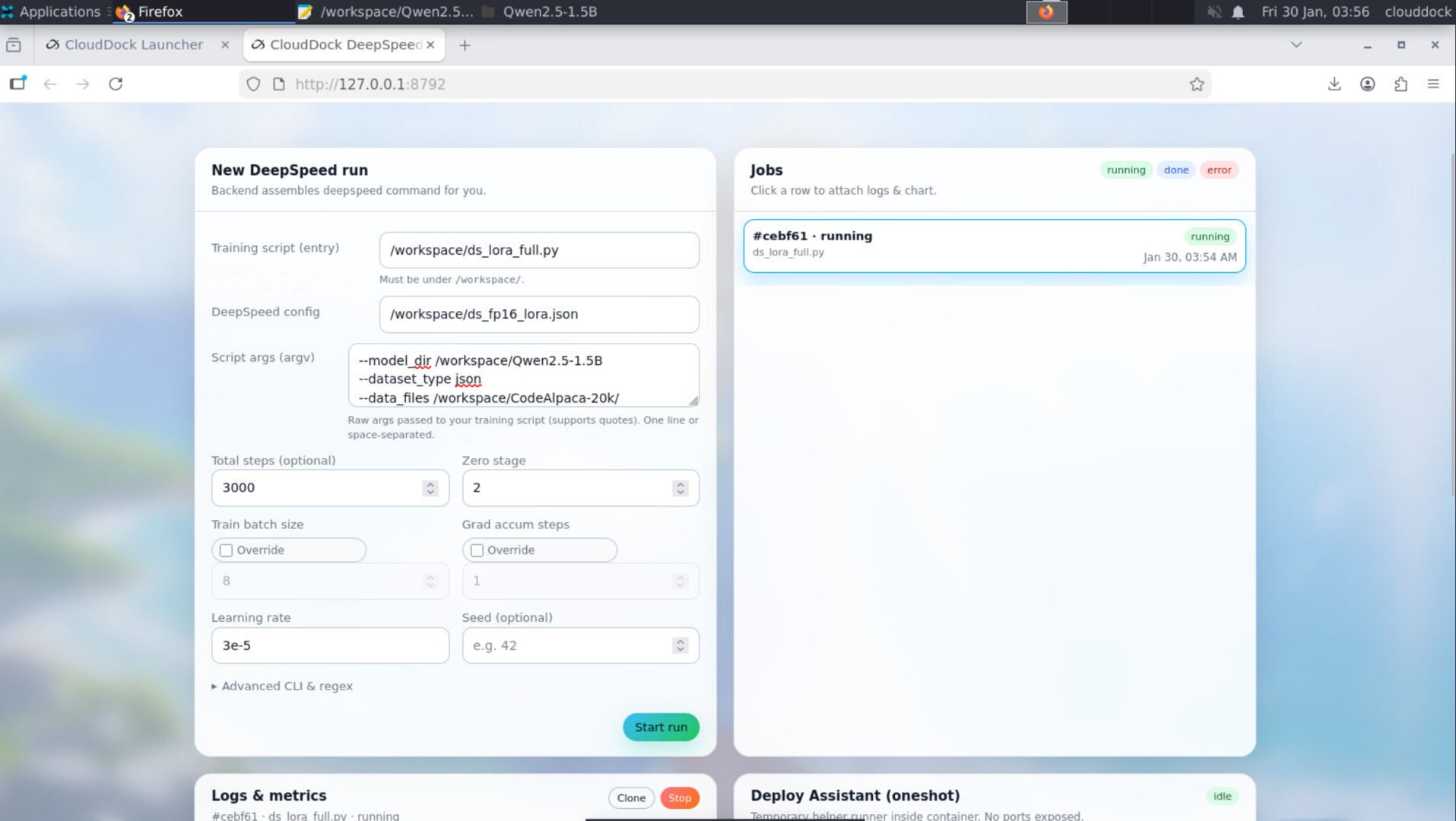This screenshot has height=821, width=1456.
Task: Enable Override for Train batch size
Action: (x=226, y=550)
